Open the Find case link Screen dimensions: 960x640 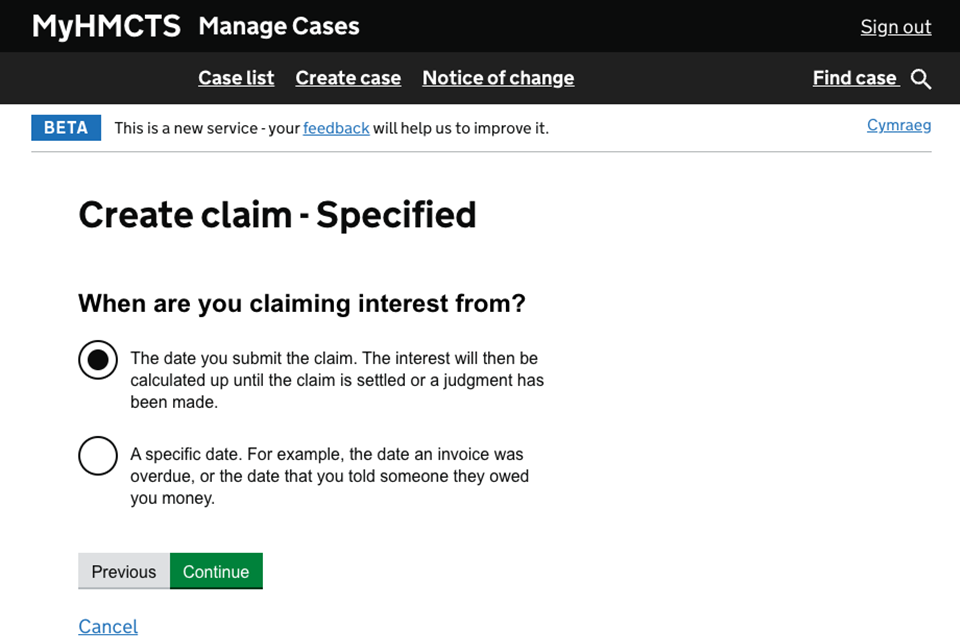click(x=855, y=78)
